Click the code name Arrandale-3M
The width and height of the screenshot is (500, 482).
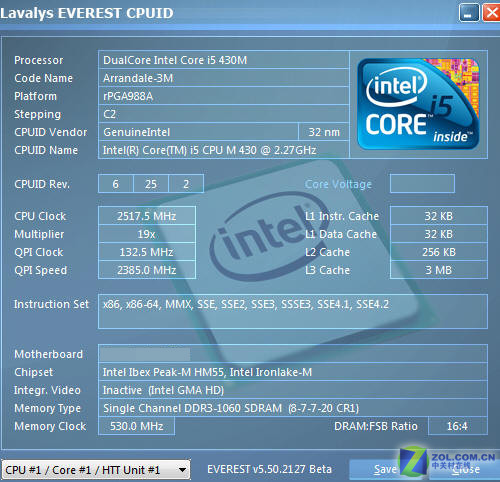coord(223,78)
